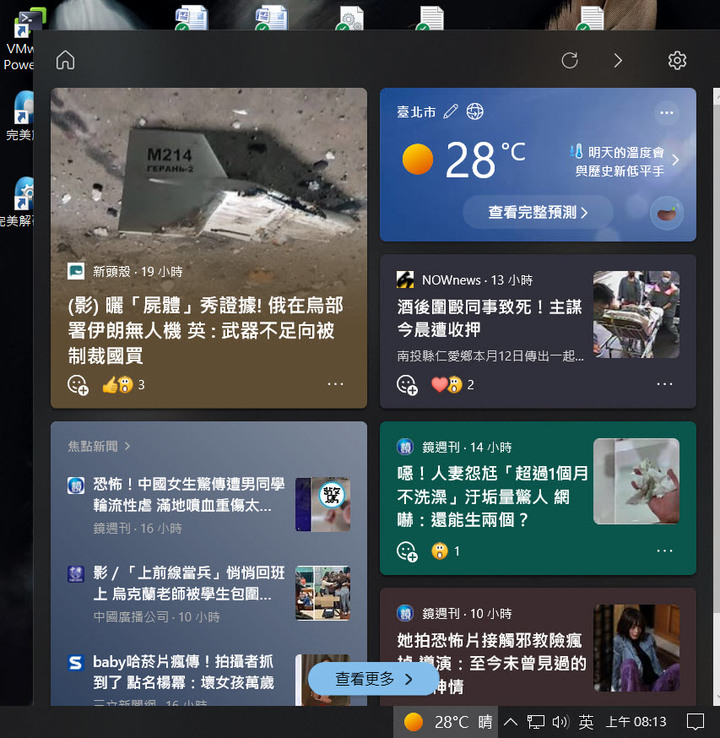Viewport: 720px width, 738px height.
Task: Expand the 明天的溫度 forecast alert chevron
Action: [x=676, y=160]
